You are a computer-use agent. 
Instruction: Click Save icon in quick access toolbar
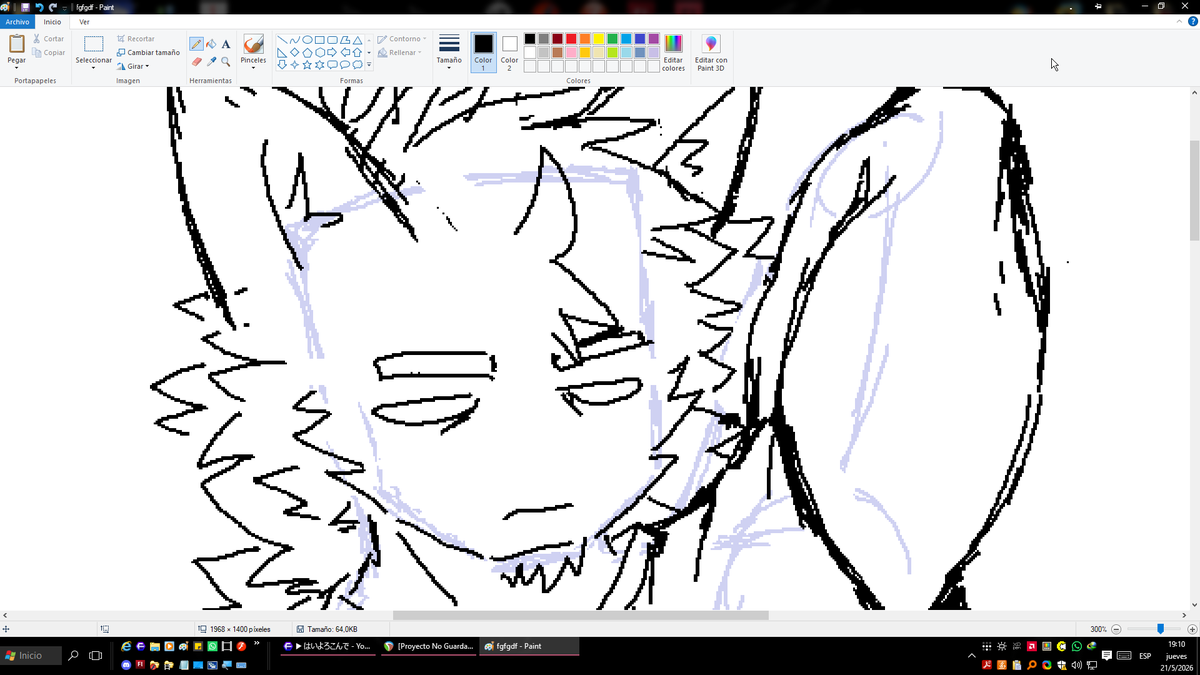[x=25, y=7]
